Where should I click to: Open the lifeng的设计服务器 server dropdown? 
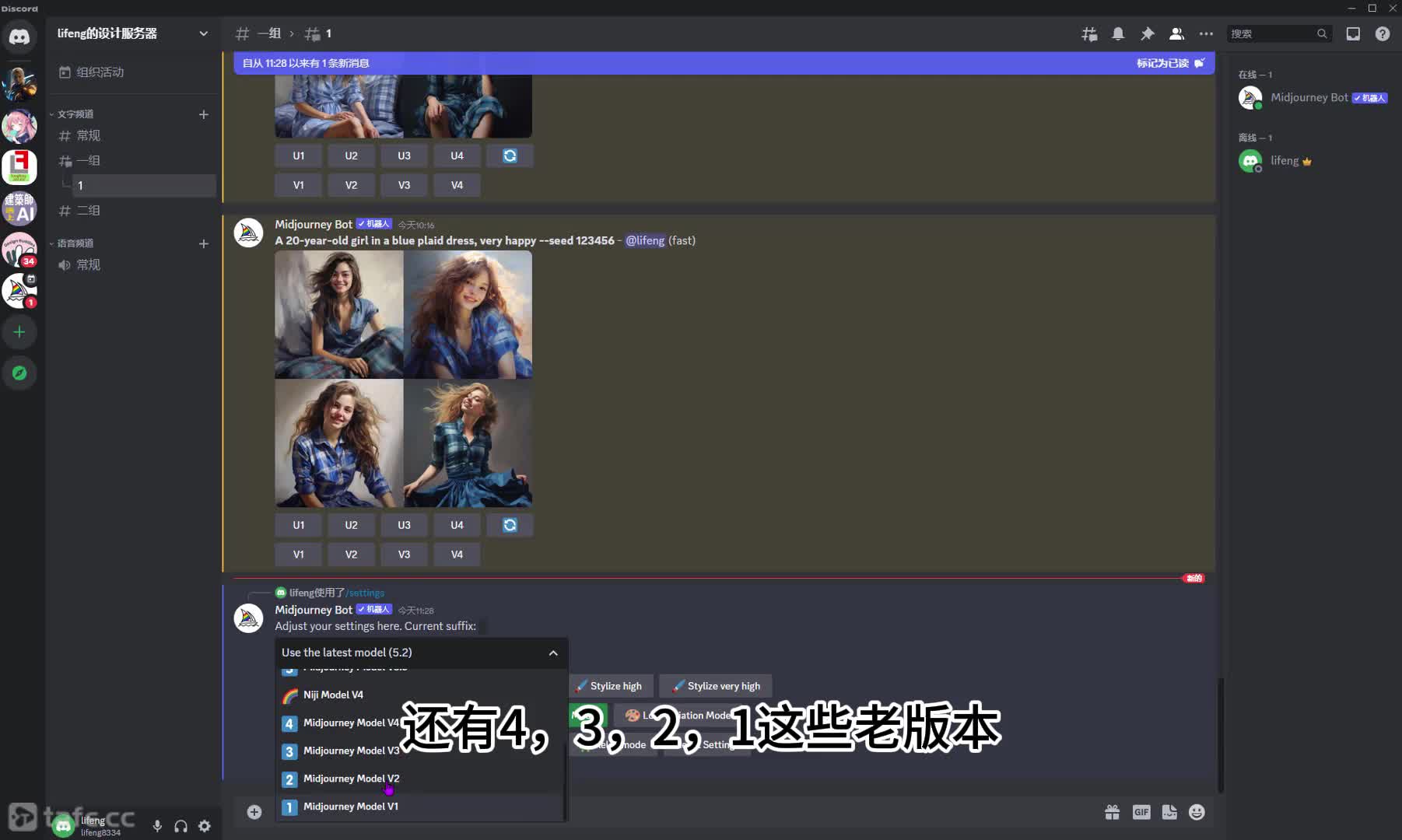pos(133,33)
